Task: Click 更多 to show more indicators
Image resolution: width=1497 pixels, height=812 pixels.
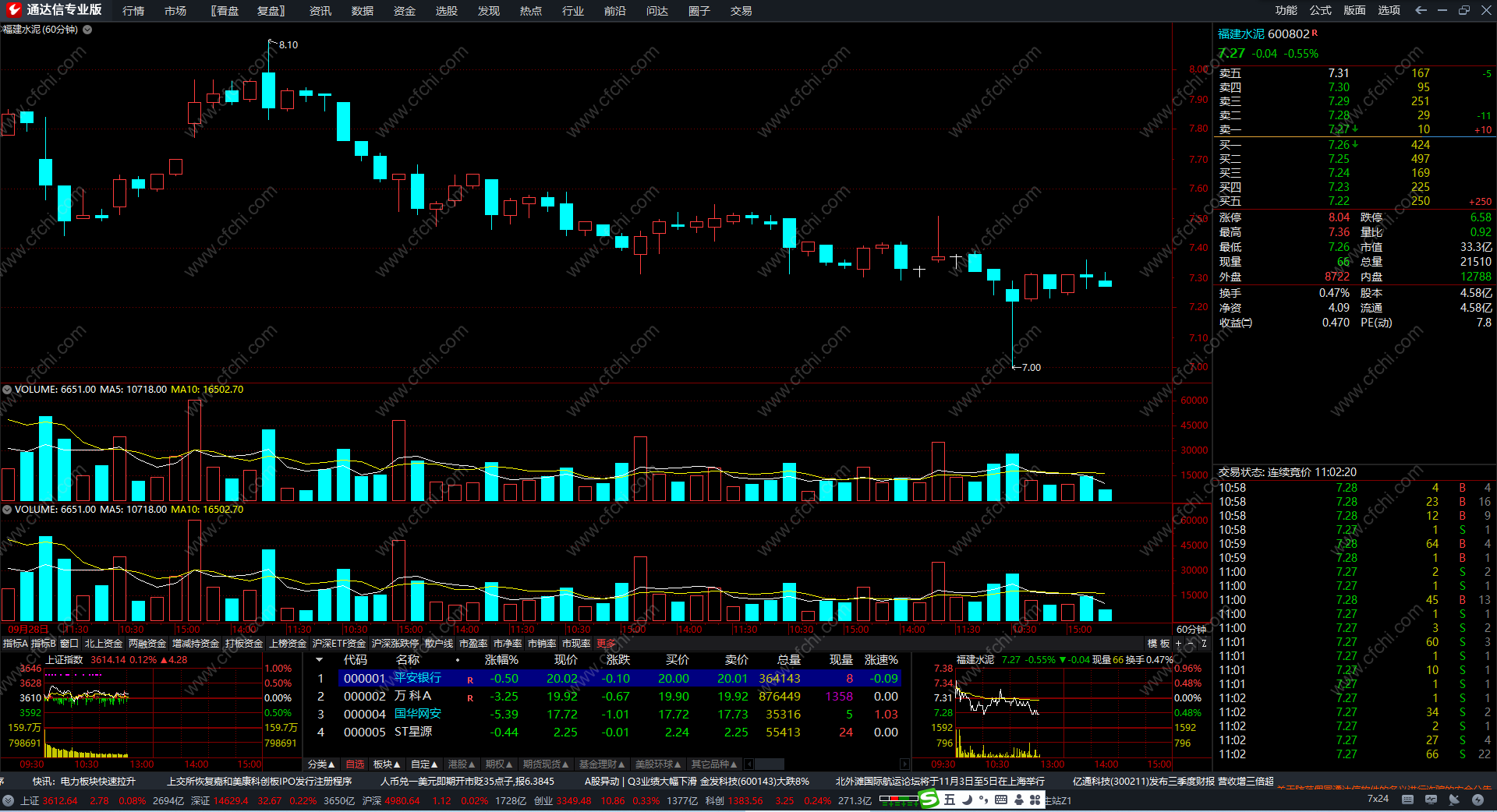Action: 606,644
